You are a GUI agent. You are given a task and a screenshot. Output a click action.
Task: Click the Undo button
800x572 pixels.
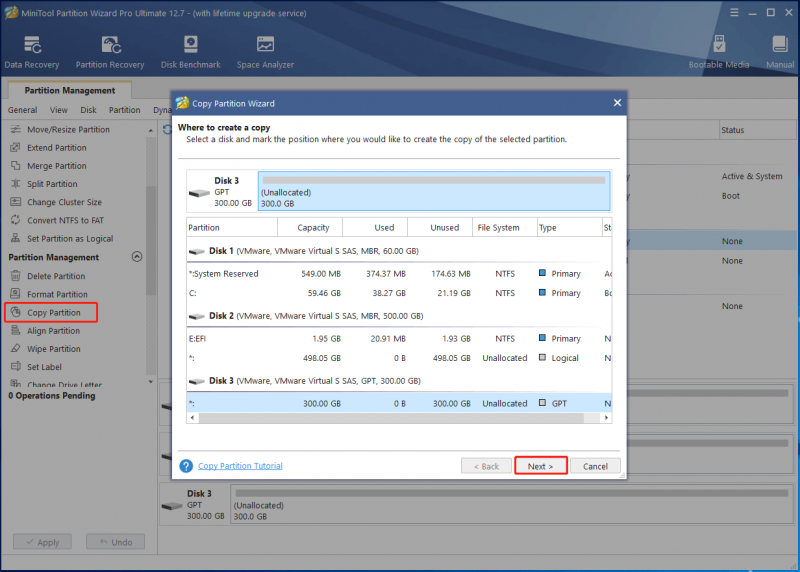[115, 542]
